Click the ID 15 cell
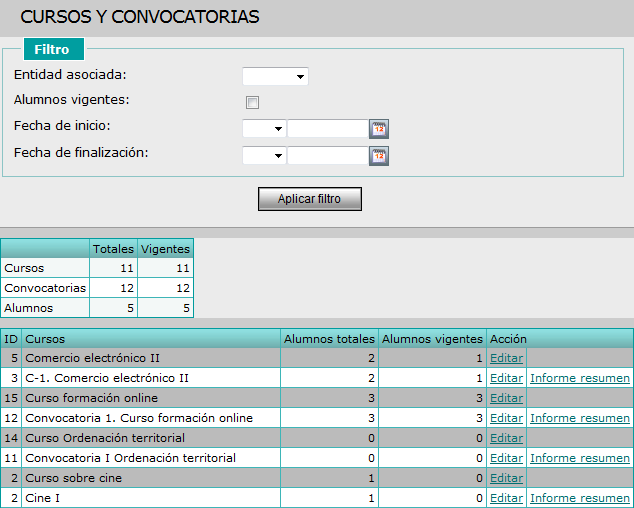 [x=11, y=398]
